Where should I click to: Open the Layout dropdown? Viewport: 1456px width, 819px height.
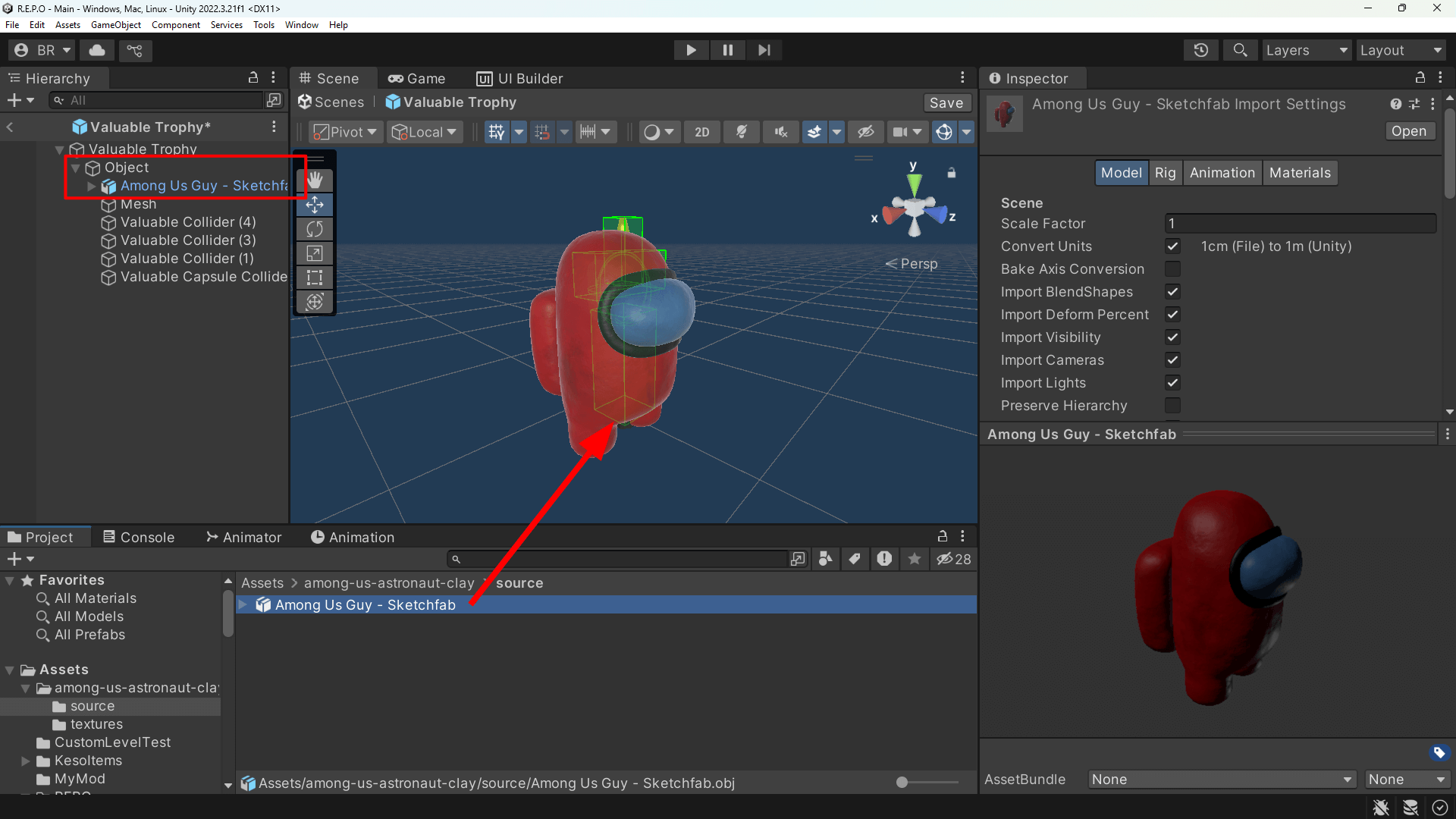(x=1400, y=50)
